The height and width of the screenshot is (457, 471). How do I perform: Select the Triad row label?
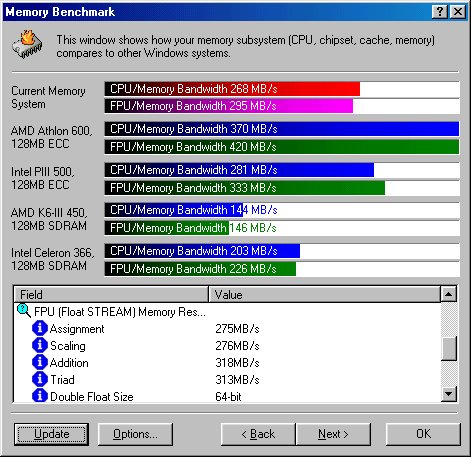62,380
